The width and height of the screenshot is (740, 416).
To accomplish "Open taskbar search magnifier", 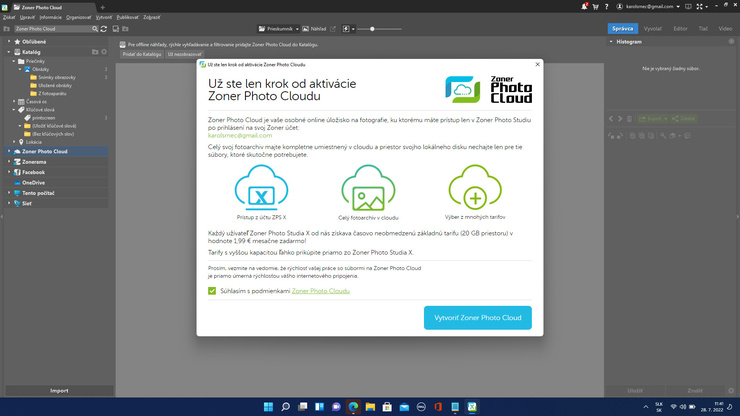I will (286, 407).
